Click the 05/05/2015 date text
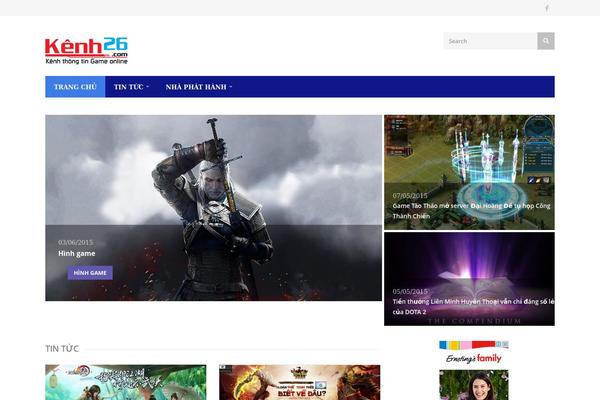Viewport: 600px width, 400px height. tap(410, 291)
